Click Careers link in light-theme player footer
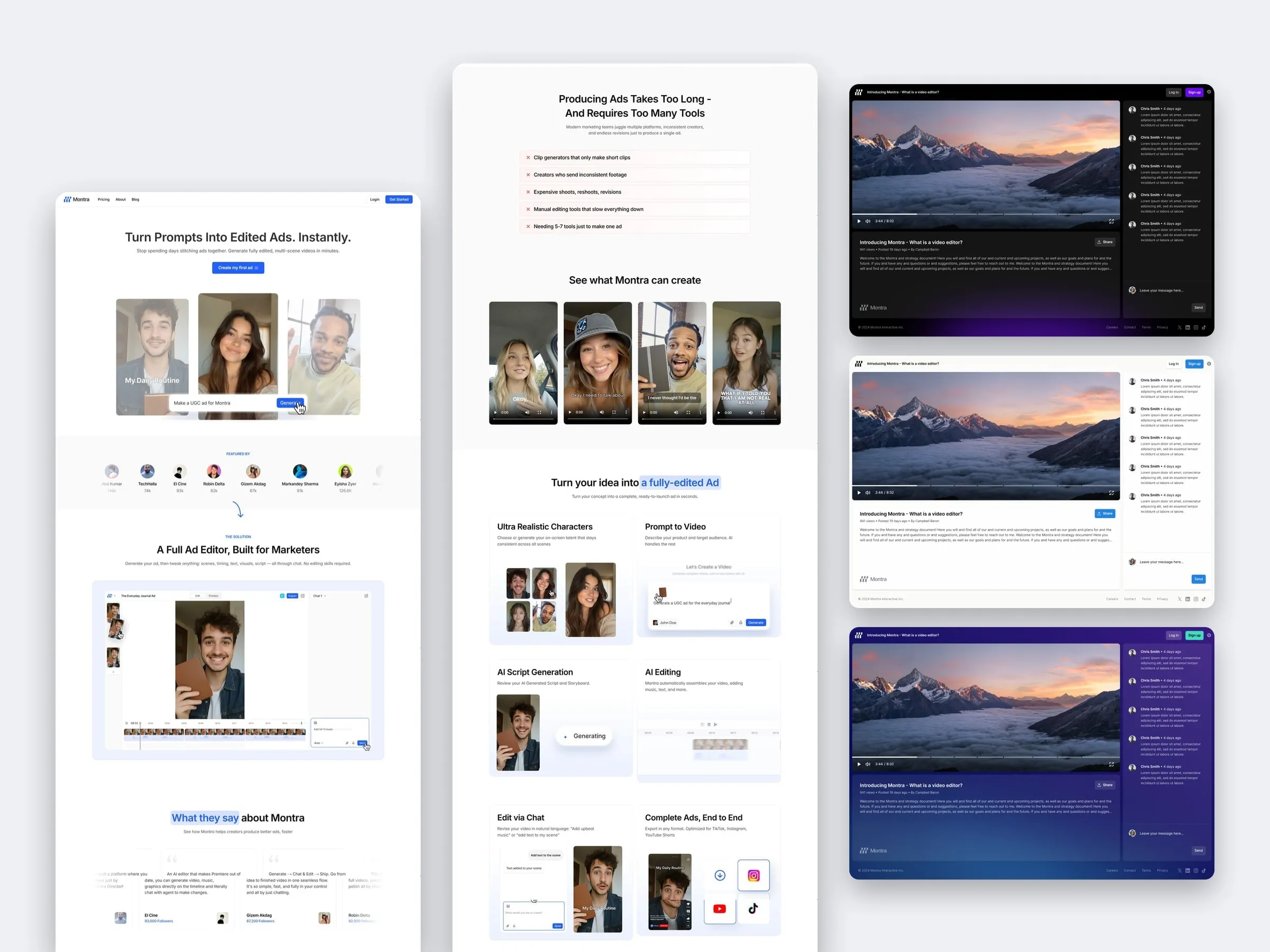 click(x=1112, y=599)
